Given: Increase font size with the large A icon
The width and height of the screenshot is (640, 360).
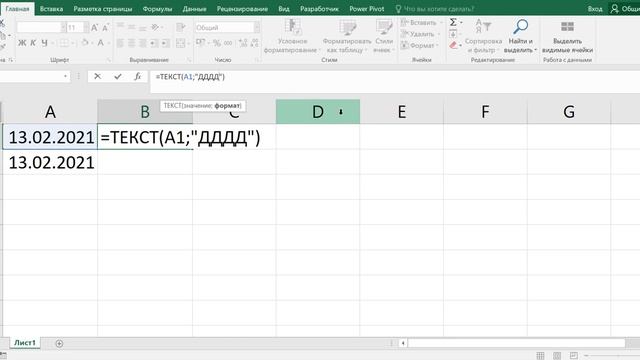Looking at the screenshot, I should coord(94,28).
